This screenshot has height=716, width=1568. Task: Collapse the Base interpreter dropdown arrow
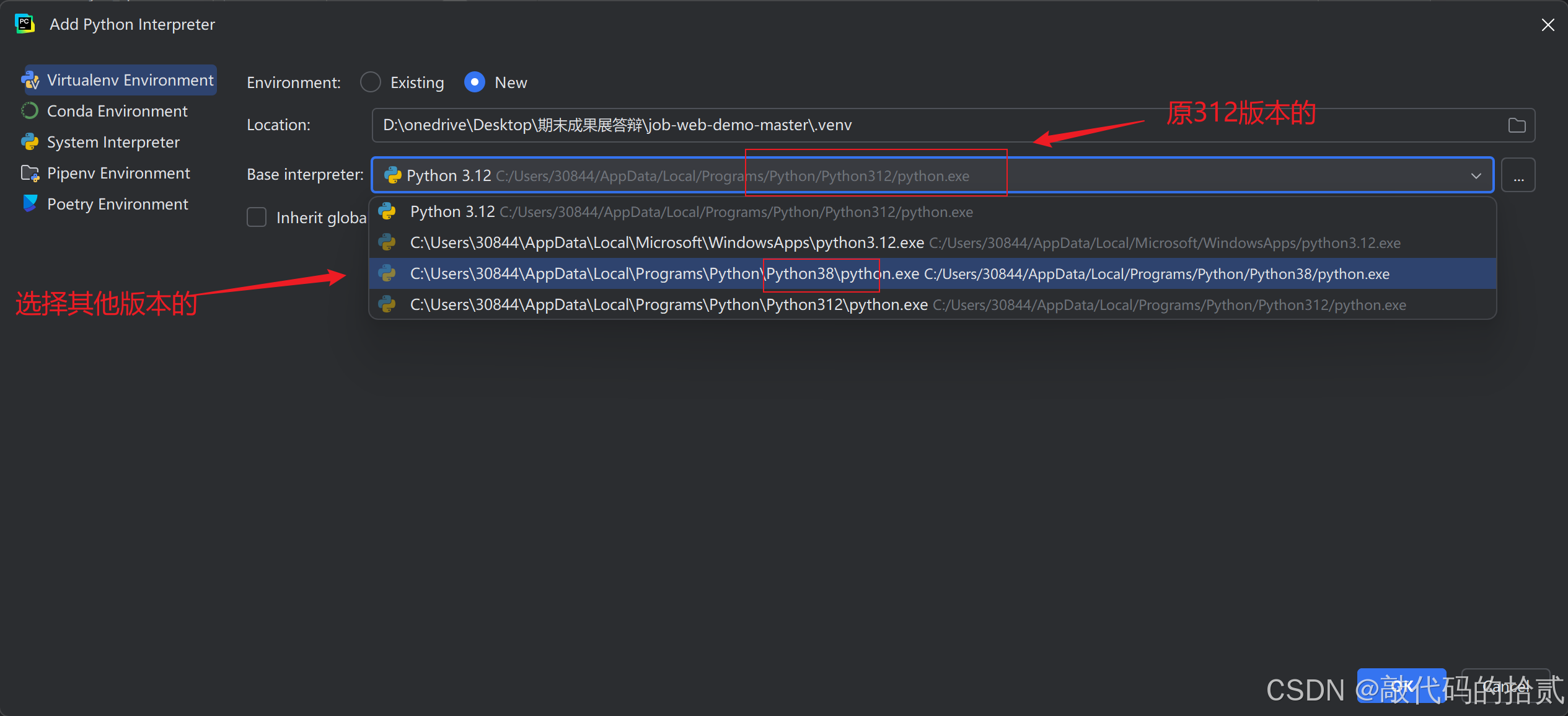pos(1476,175)
